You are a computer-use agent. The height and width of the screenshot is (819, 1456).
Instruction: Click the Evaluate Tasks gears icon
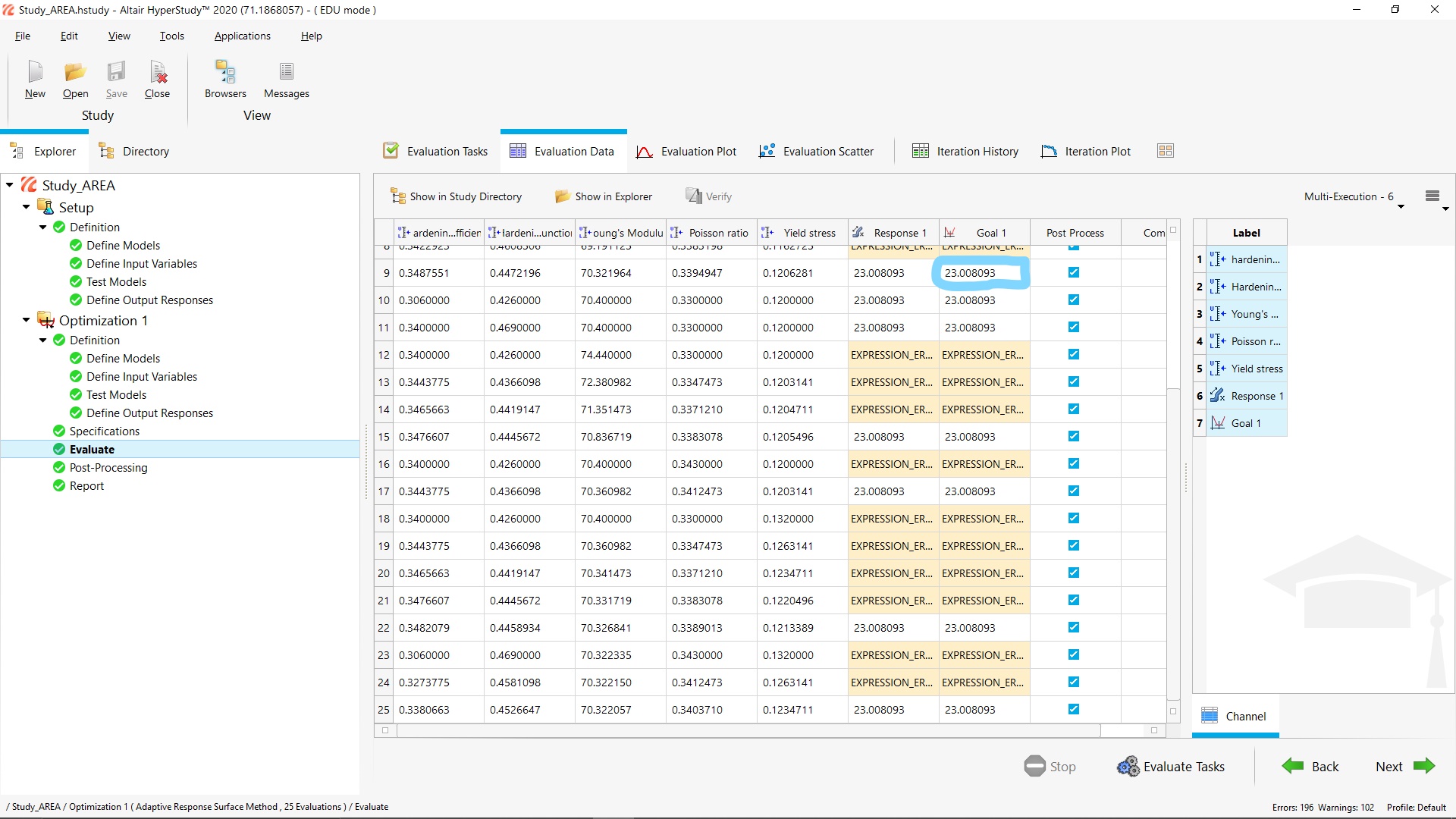point(1128,767)
